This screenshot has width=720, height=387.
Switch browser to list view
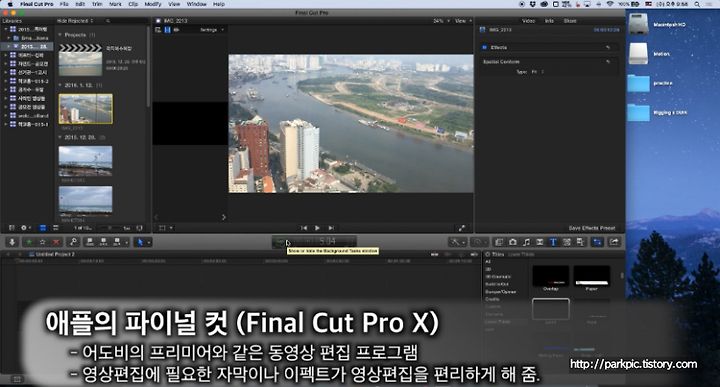tap(56, 228)
